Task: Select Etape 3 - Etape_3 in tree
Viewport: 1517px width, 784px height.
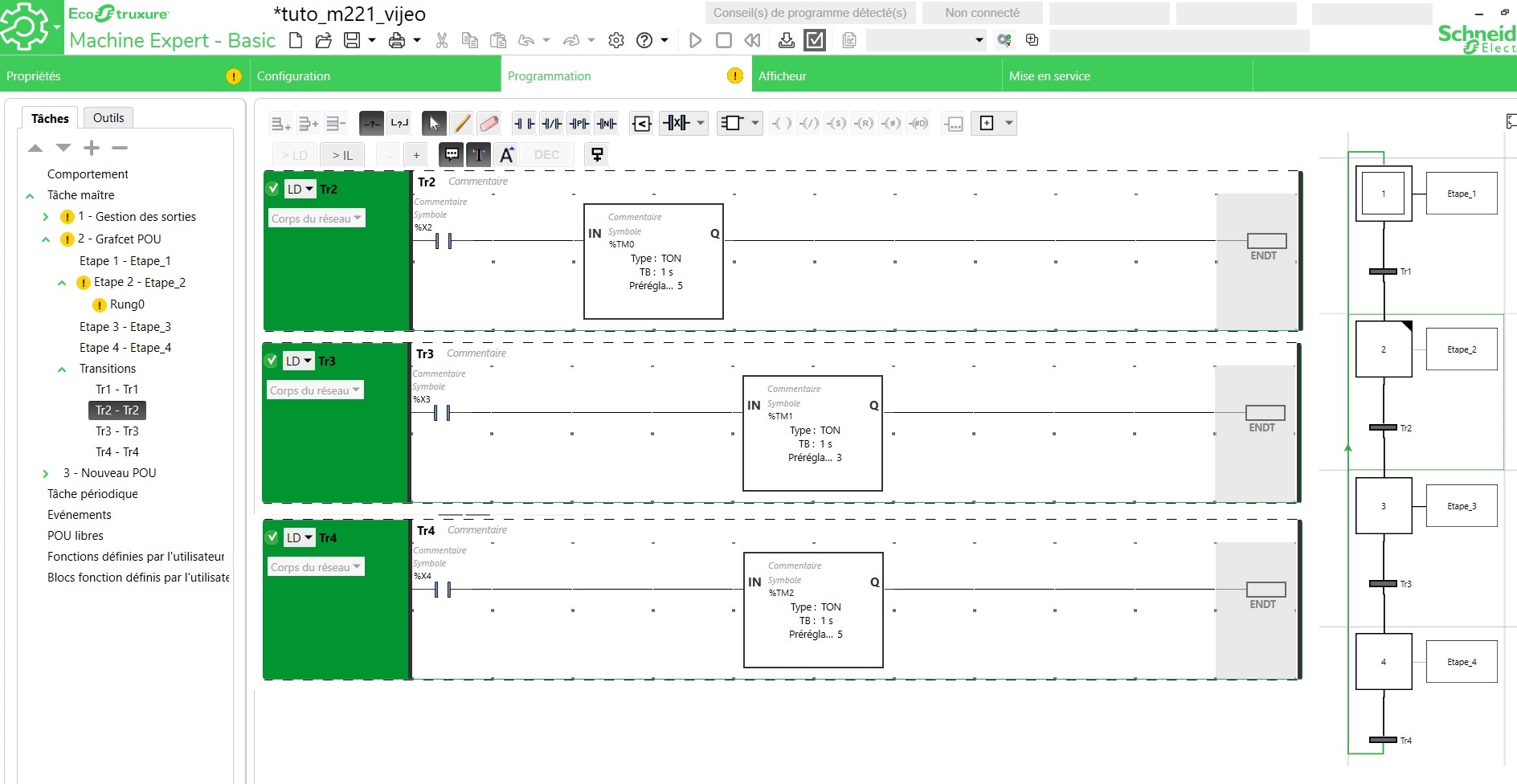Action: (x=125, y=327)
